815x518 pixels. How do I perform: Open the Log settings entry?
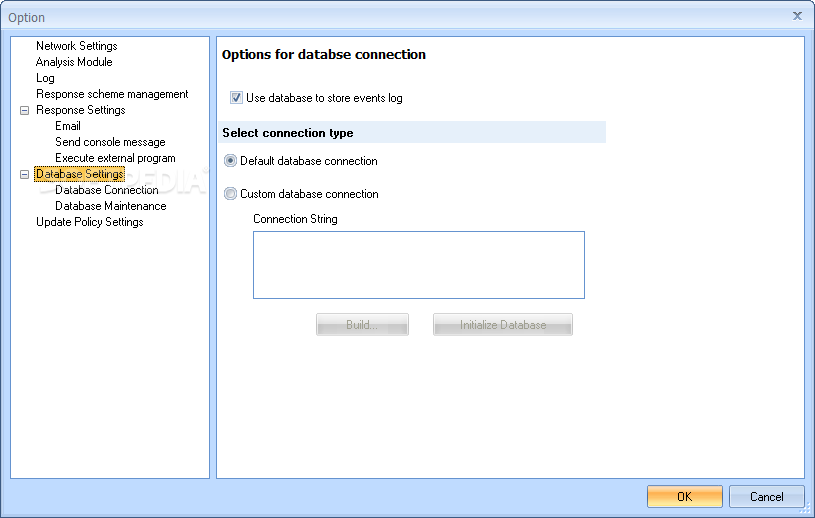(x=45, y=78)
